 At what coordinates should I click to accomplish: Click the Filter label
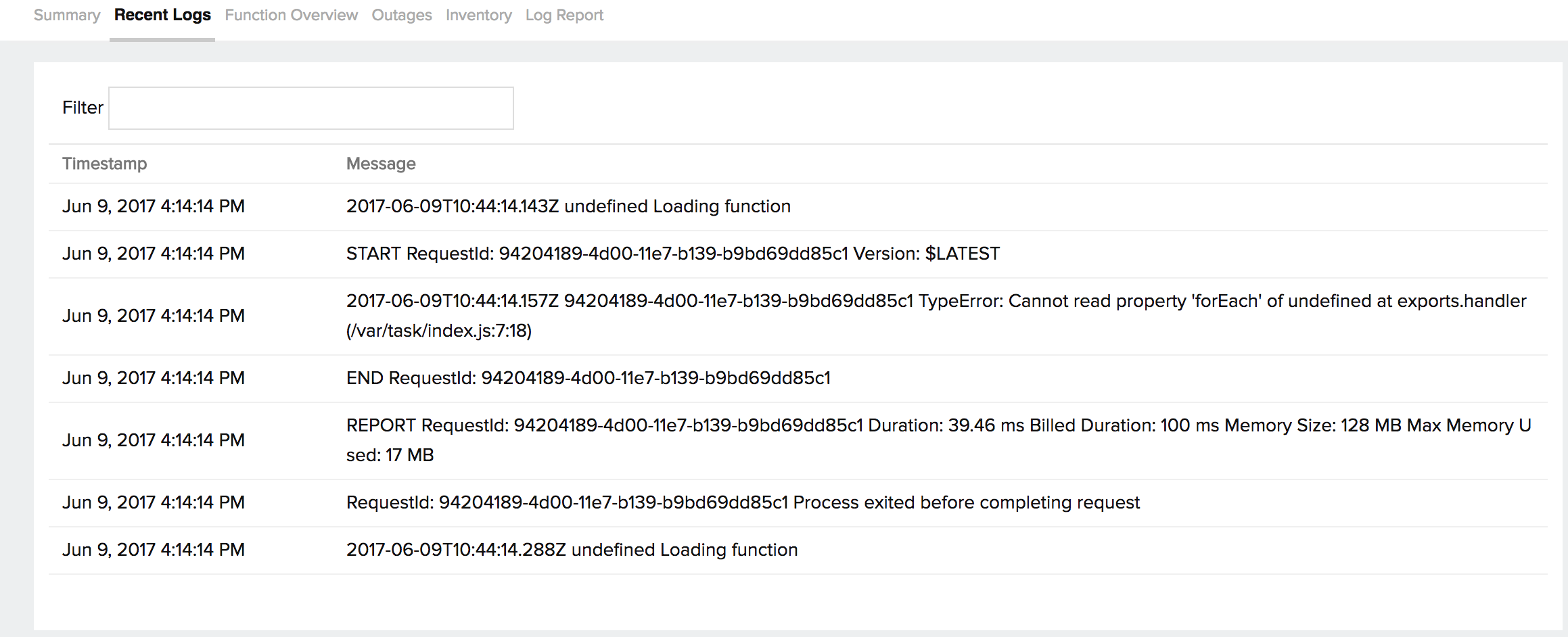point(83,107)
